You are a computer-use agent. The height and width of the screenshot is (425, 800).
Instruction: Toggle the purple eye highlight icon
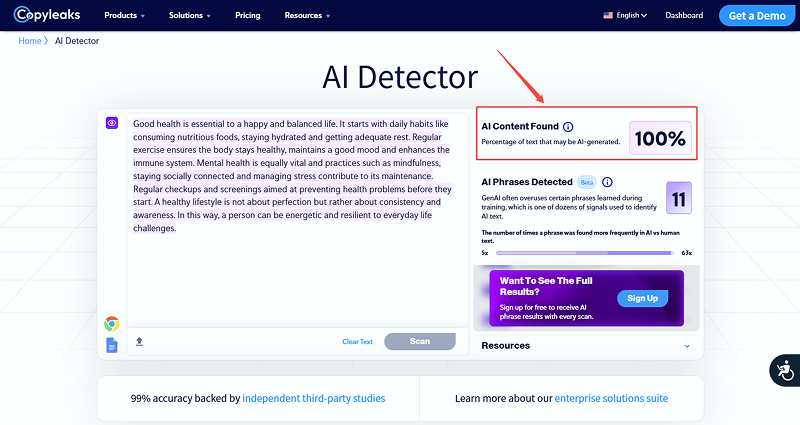click(x=112, y=123)
